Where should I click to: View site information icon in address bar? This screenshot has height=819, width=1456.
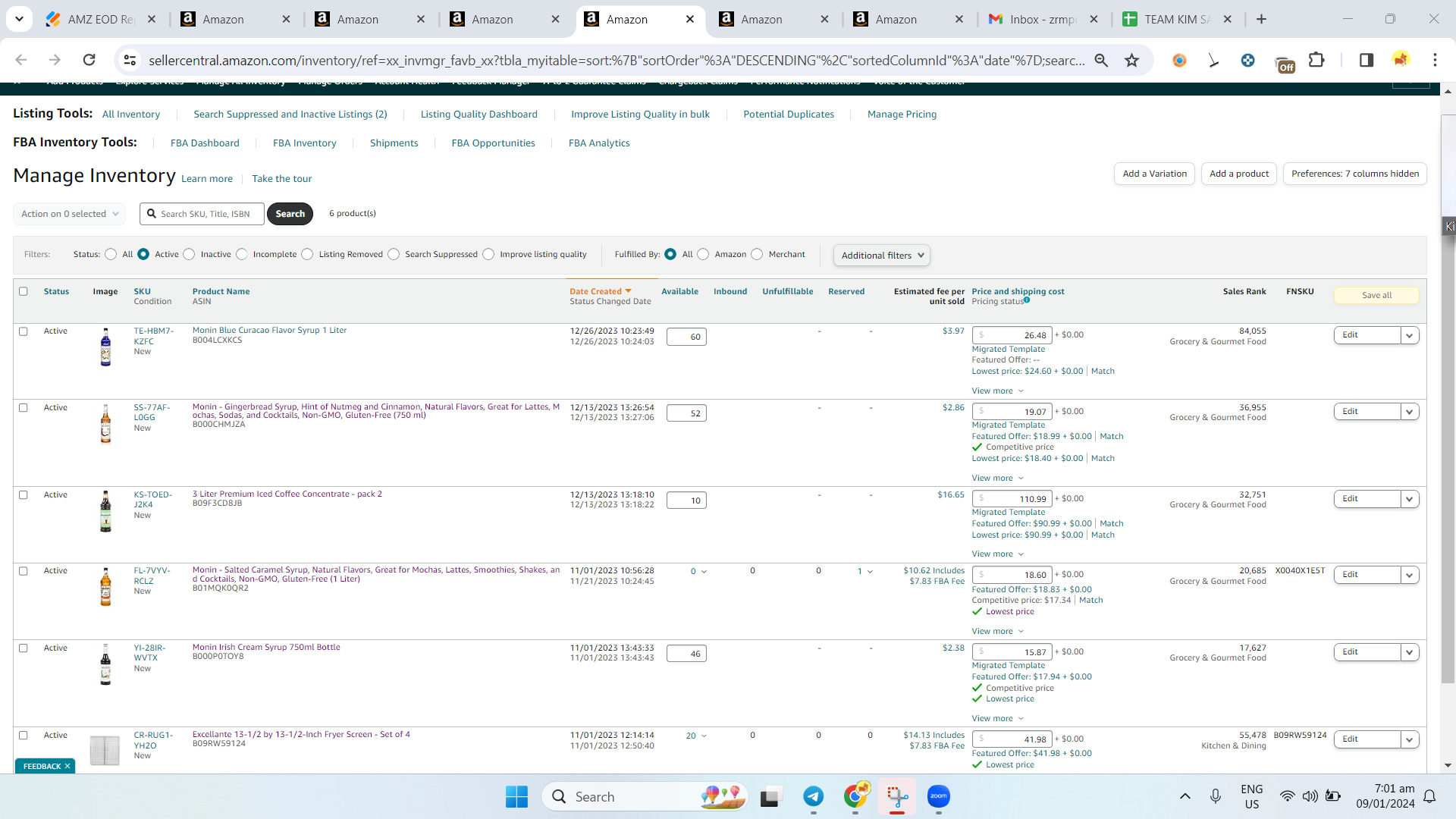[x=130, y=60]
